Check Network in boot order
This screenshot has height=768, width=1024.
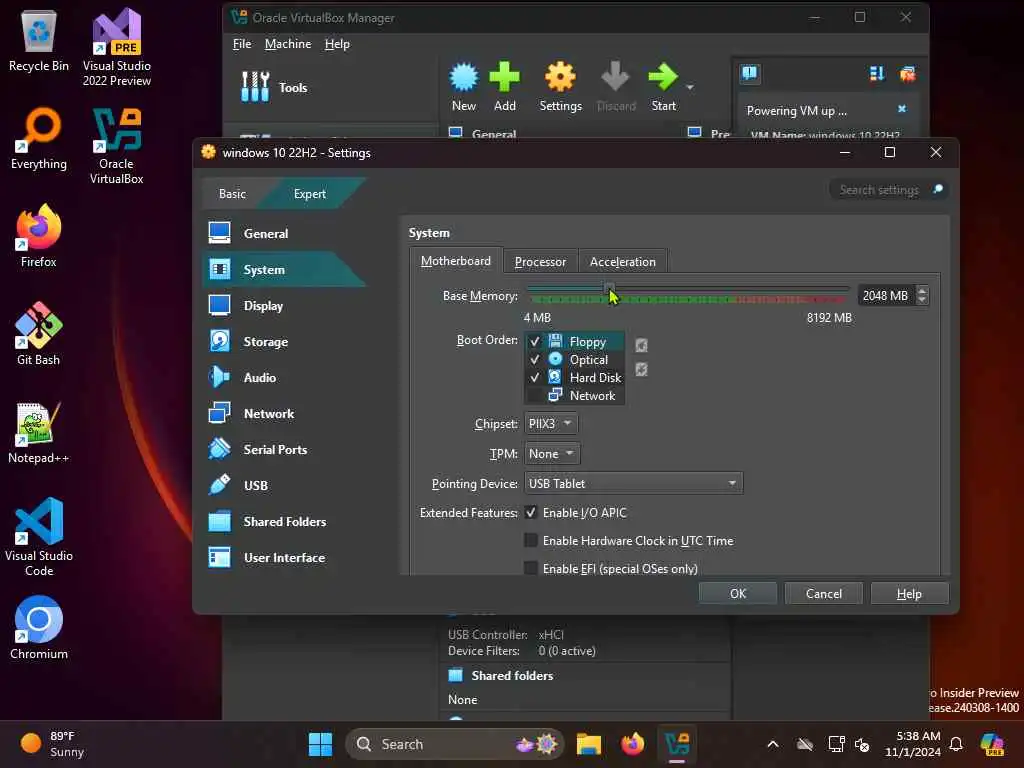[535, 395]
